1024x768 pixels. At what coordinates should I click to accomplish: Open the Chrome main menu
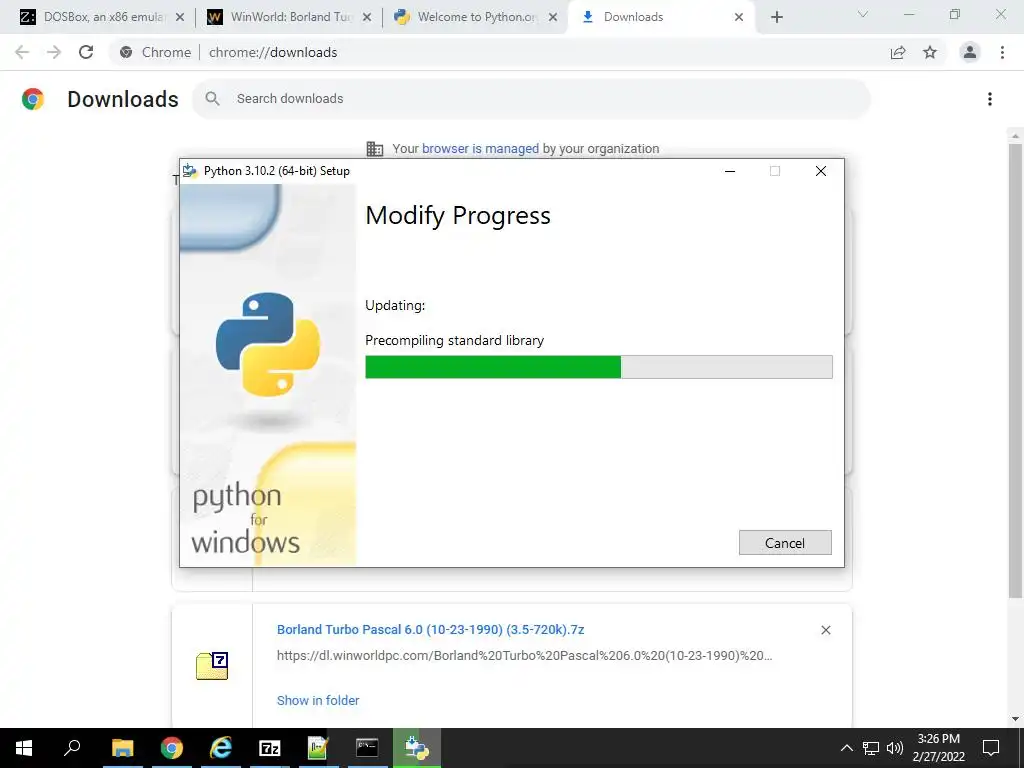pos(1002,52)
